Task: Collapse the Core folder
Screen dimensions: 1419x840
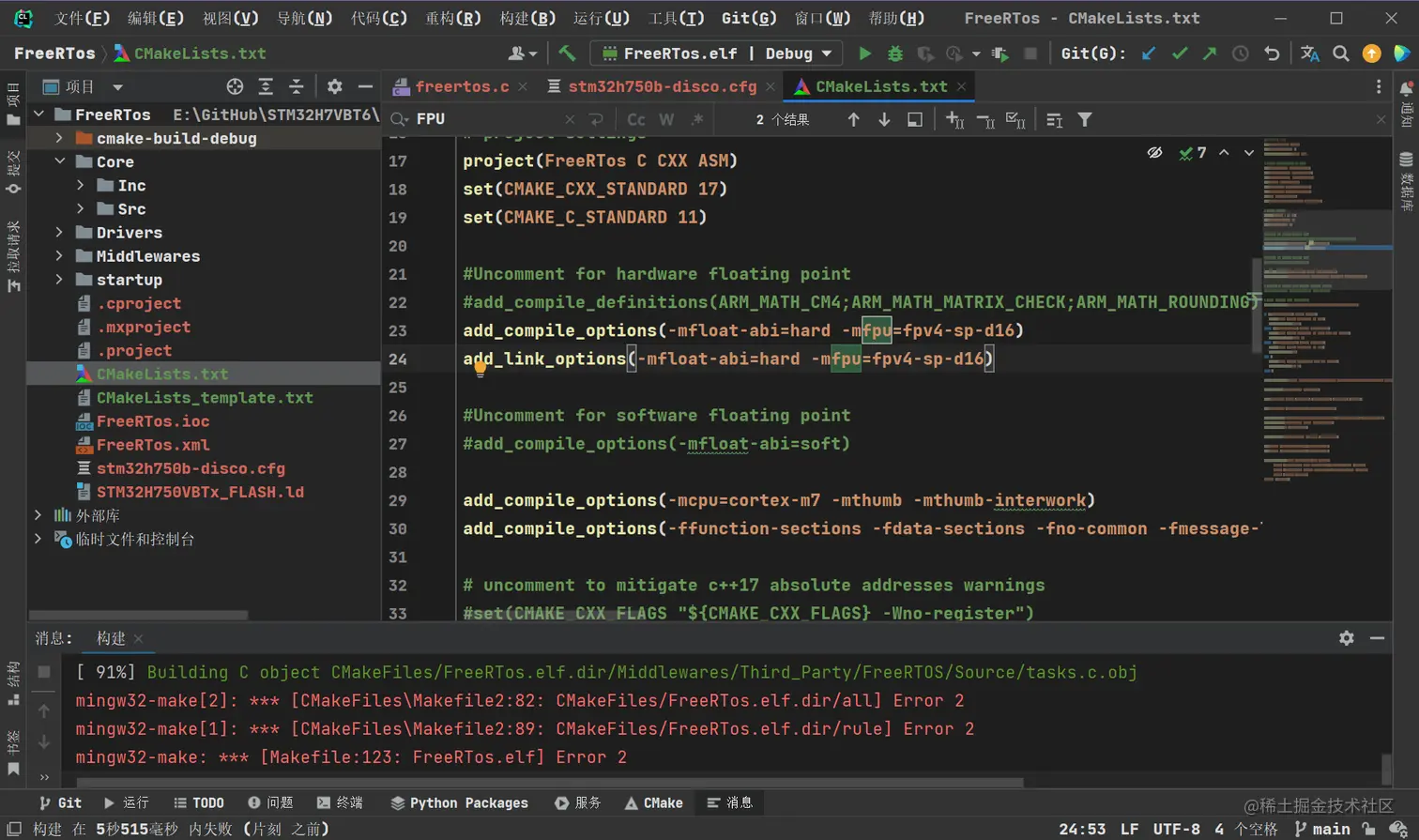Action: point(59,161)
